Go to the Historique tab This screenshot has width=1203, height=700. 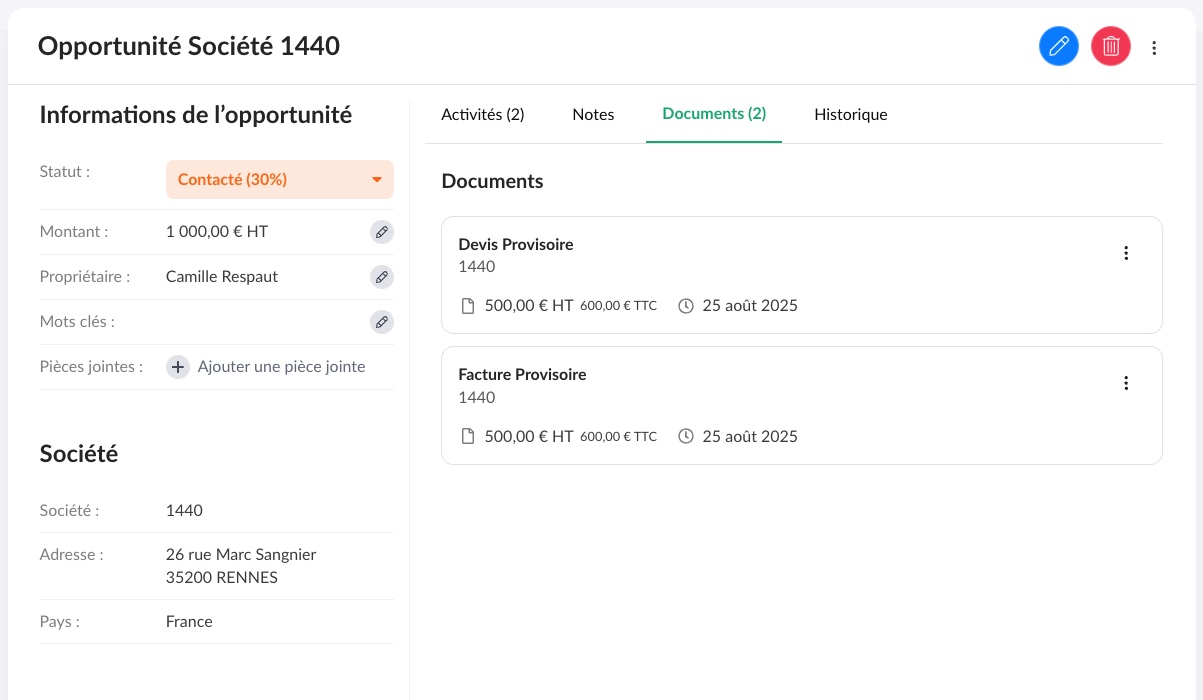click(850, 115)
